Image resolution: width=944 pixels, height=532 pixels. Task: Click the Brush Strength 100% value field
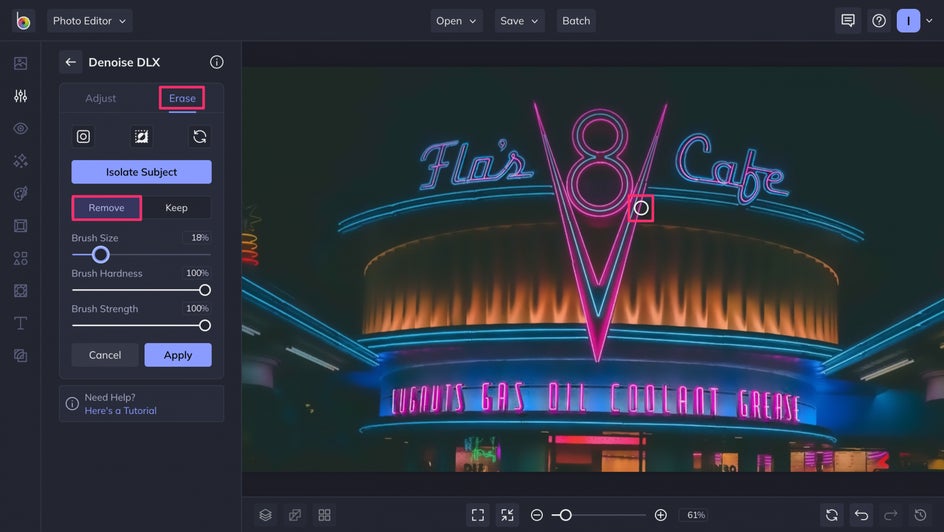coord(197,309)
